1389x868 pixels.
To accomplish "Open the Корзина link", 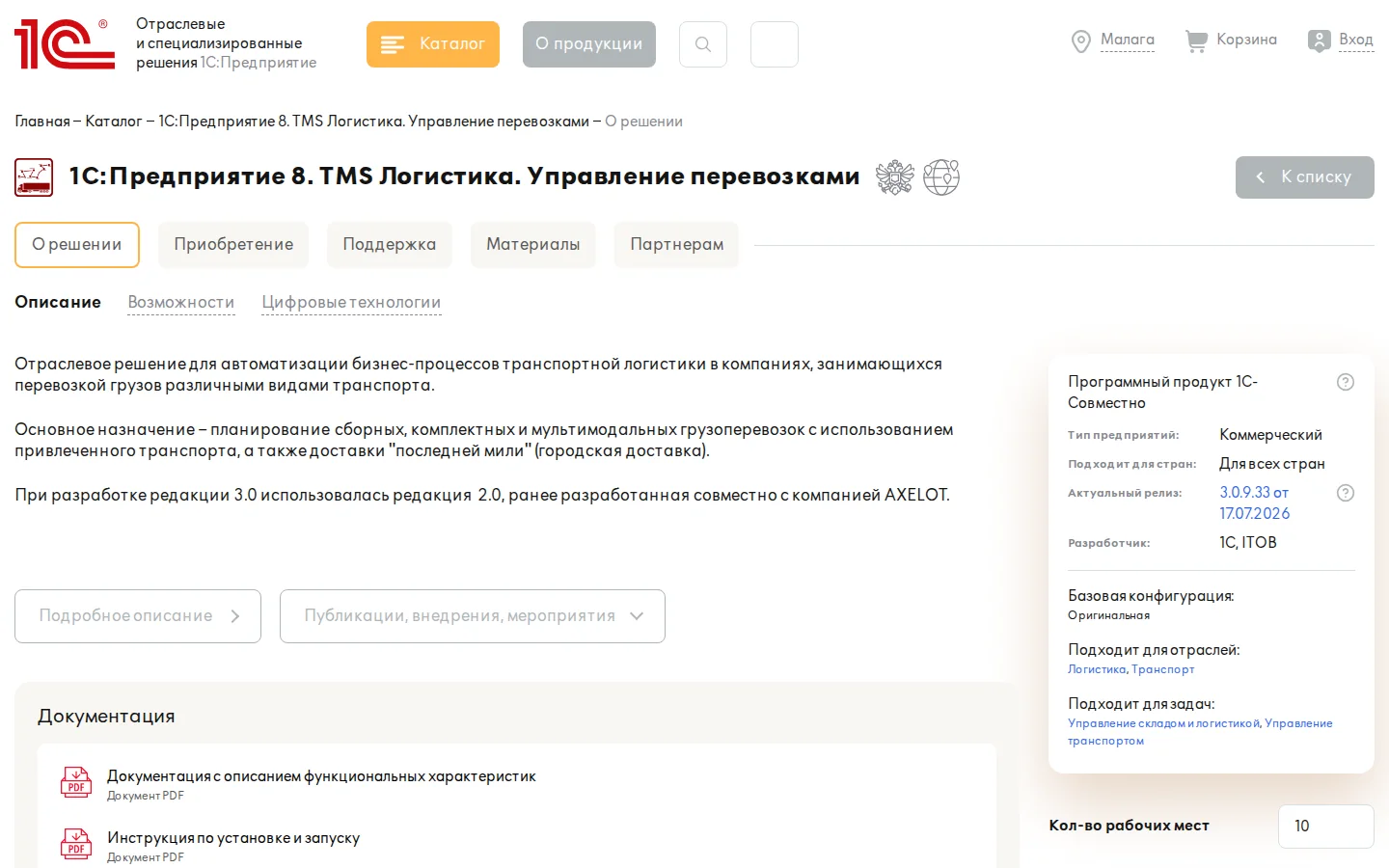I will (x=1246, y=40).
